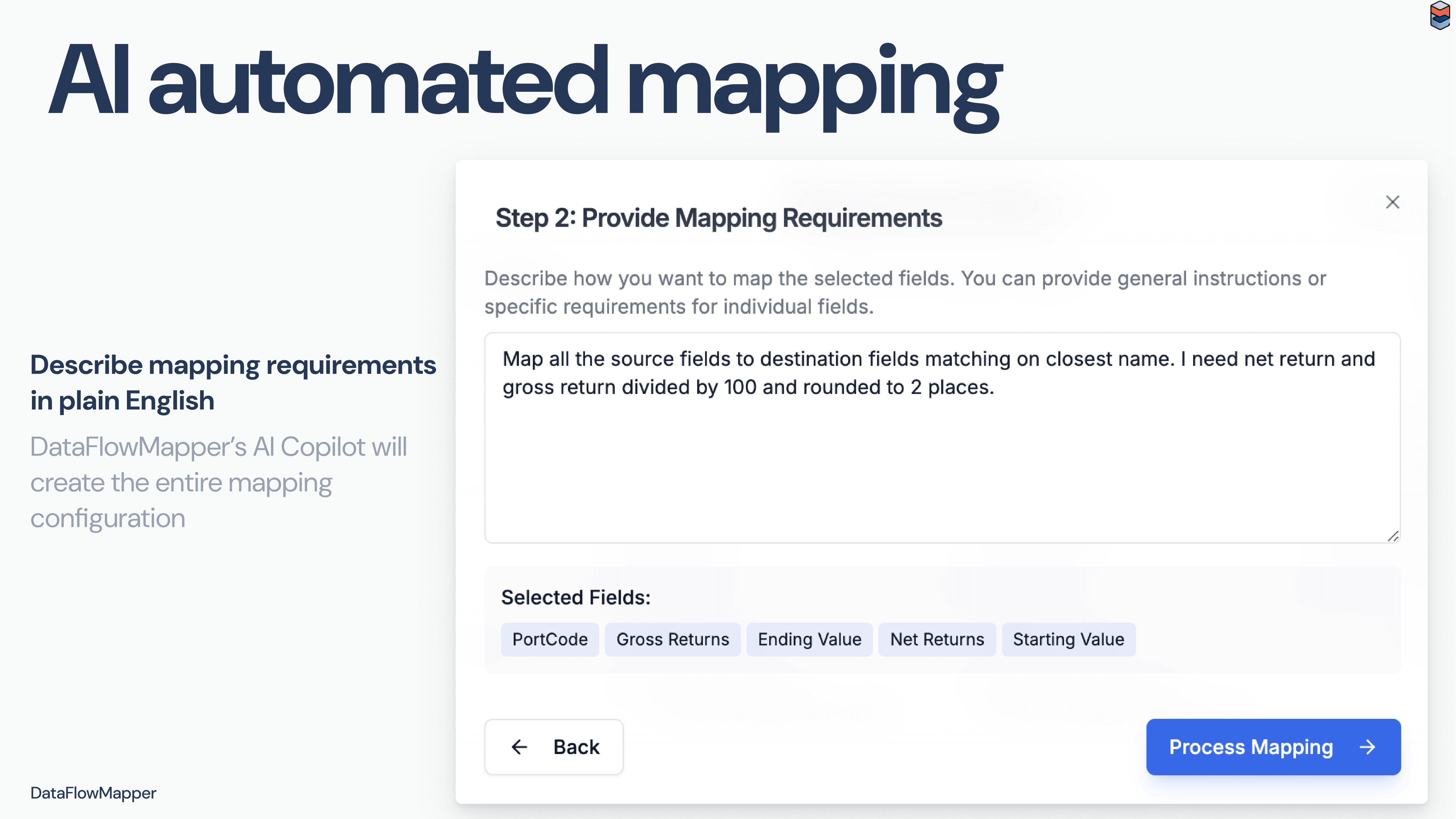Click inside the mapping requirements text box

942,464
